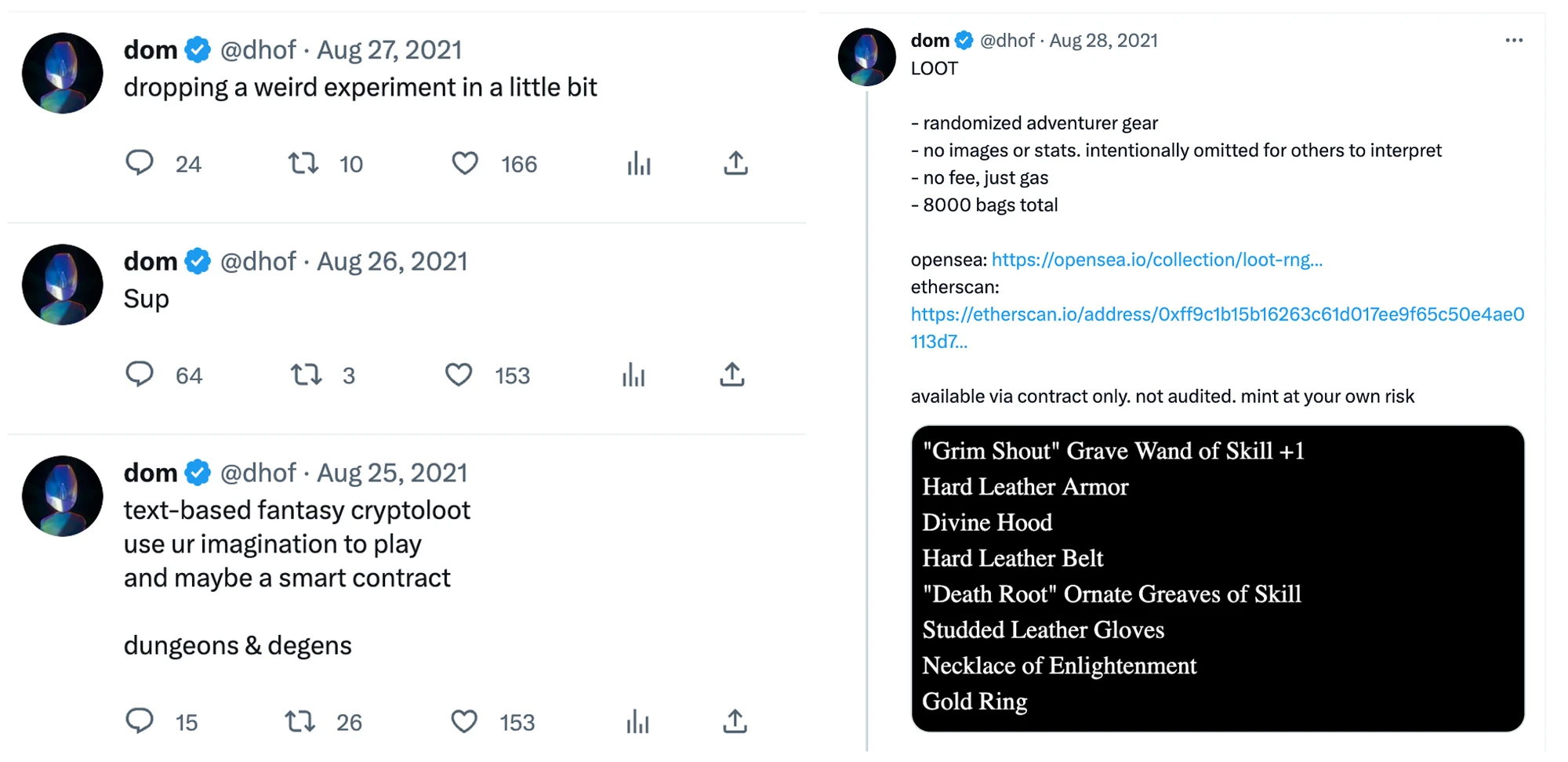This screenshot has height=762, width=1568.
Task: Open the Aug 28, 2021 timestamp
Action: [1103, 41]
